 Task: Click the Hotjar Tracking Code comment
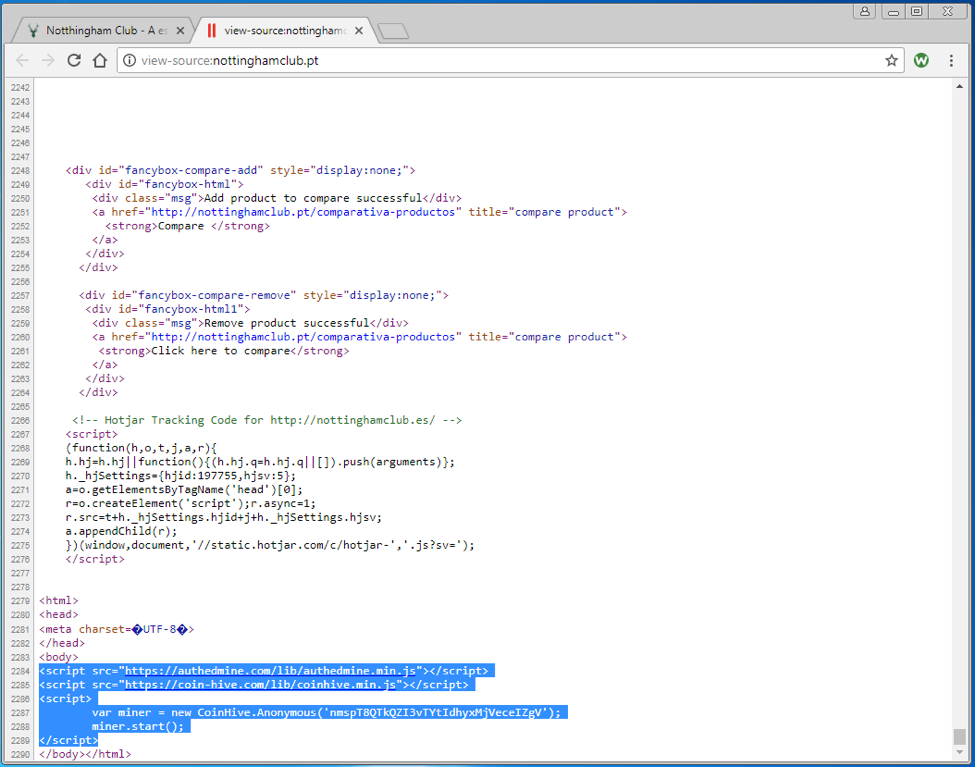[x=267, y=420]
